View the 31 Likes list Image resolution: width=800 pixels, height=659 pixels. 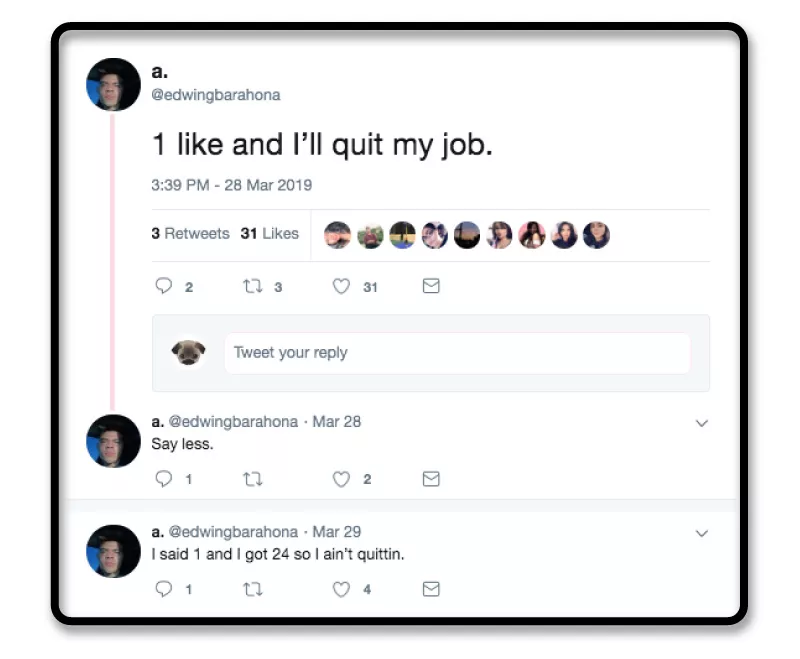pos(269,234)
